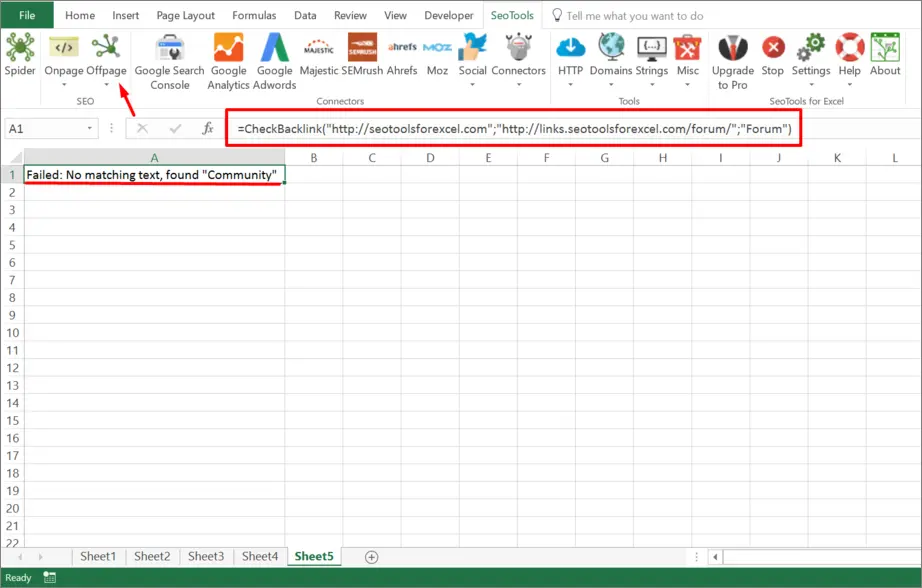Switch to the Developer ribbon tab

coord(449,15)
